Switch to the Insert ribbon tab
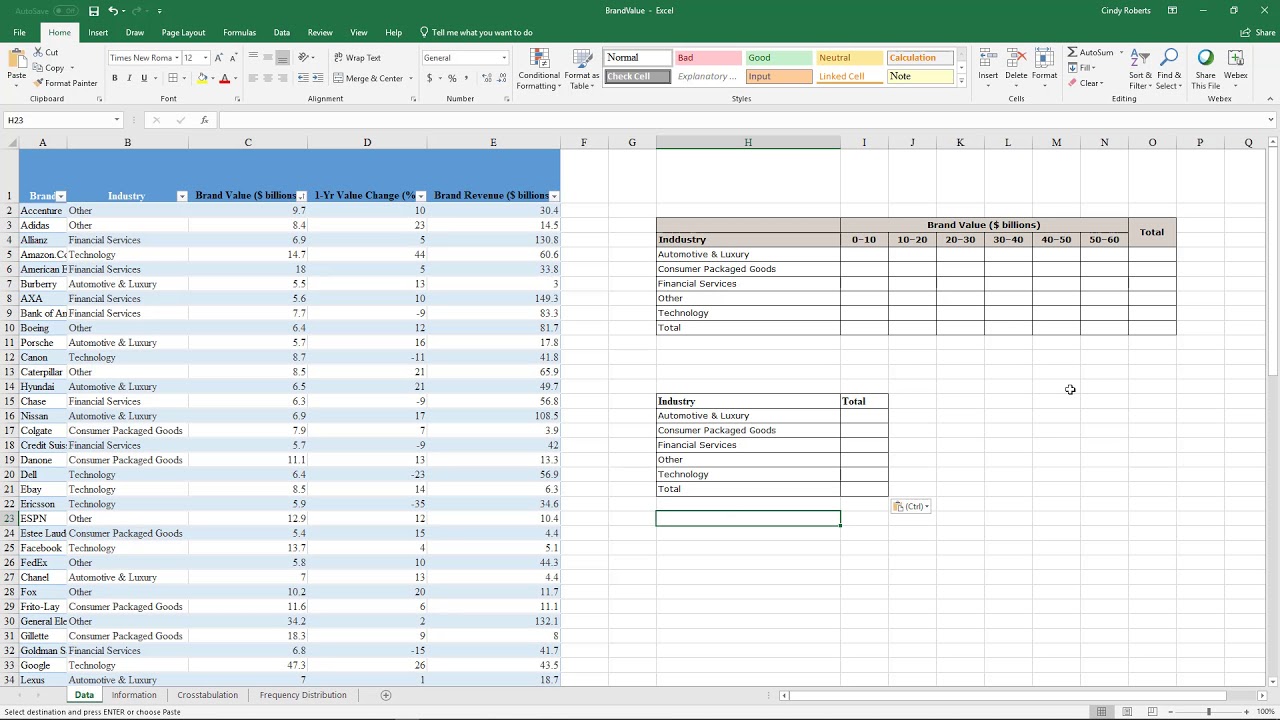The height and width of the screenshot is (720, 1280). pos(98,32)
